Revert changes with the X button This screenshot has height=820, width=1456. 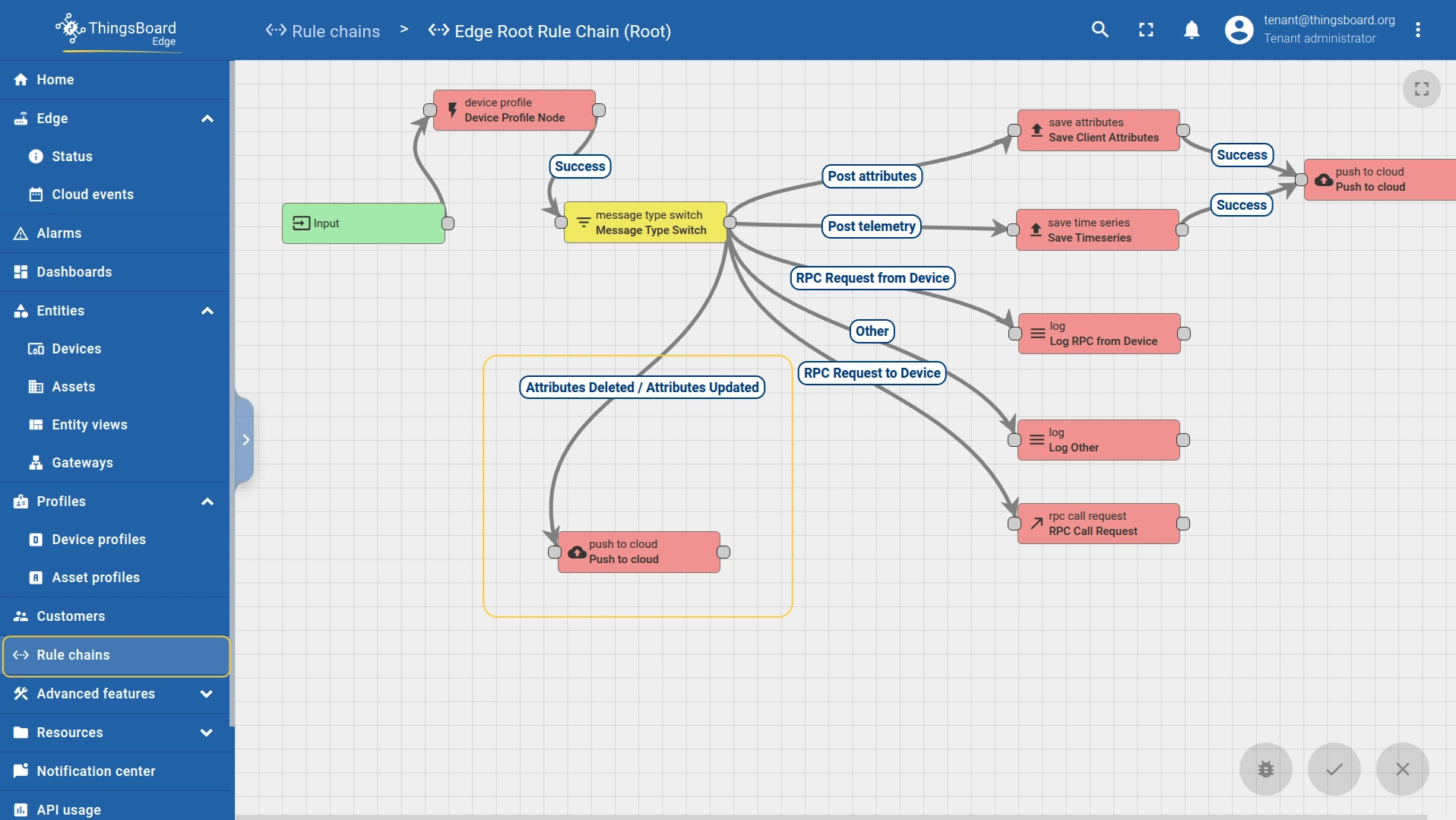pyautogui.click(x=1402, y=769)
